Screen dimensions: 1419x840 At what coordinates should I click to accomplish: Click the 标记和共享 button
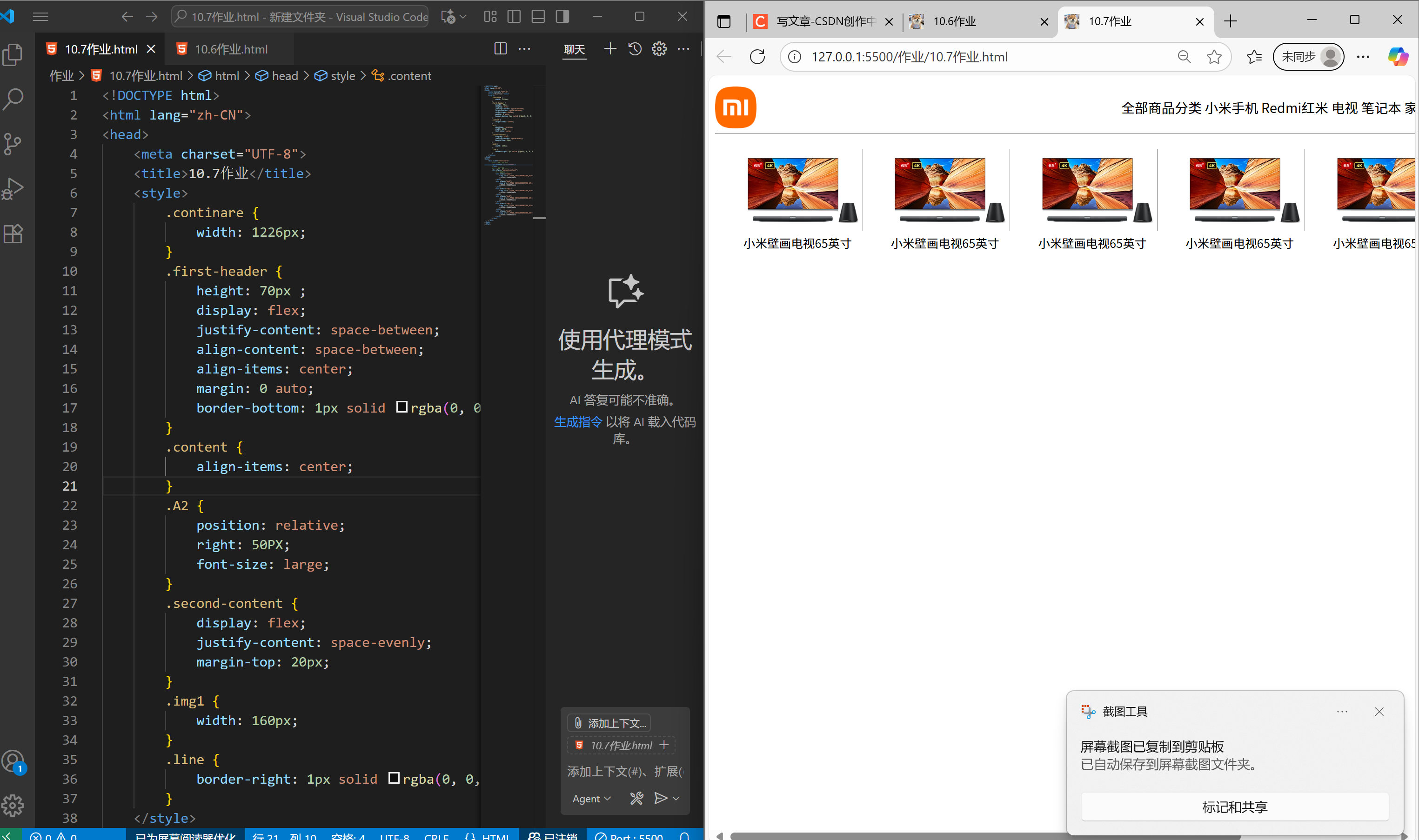tap(1234, 807)
